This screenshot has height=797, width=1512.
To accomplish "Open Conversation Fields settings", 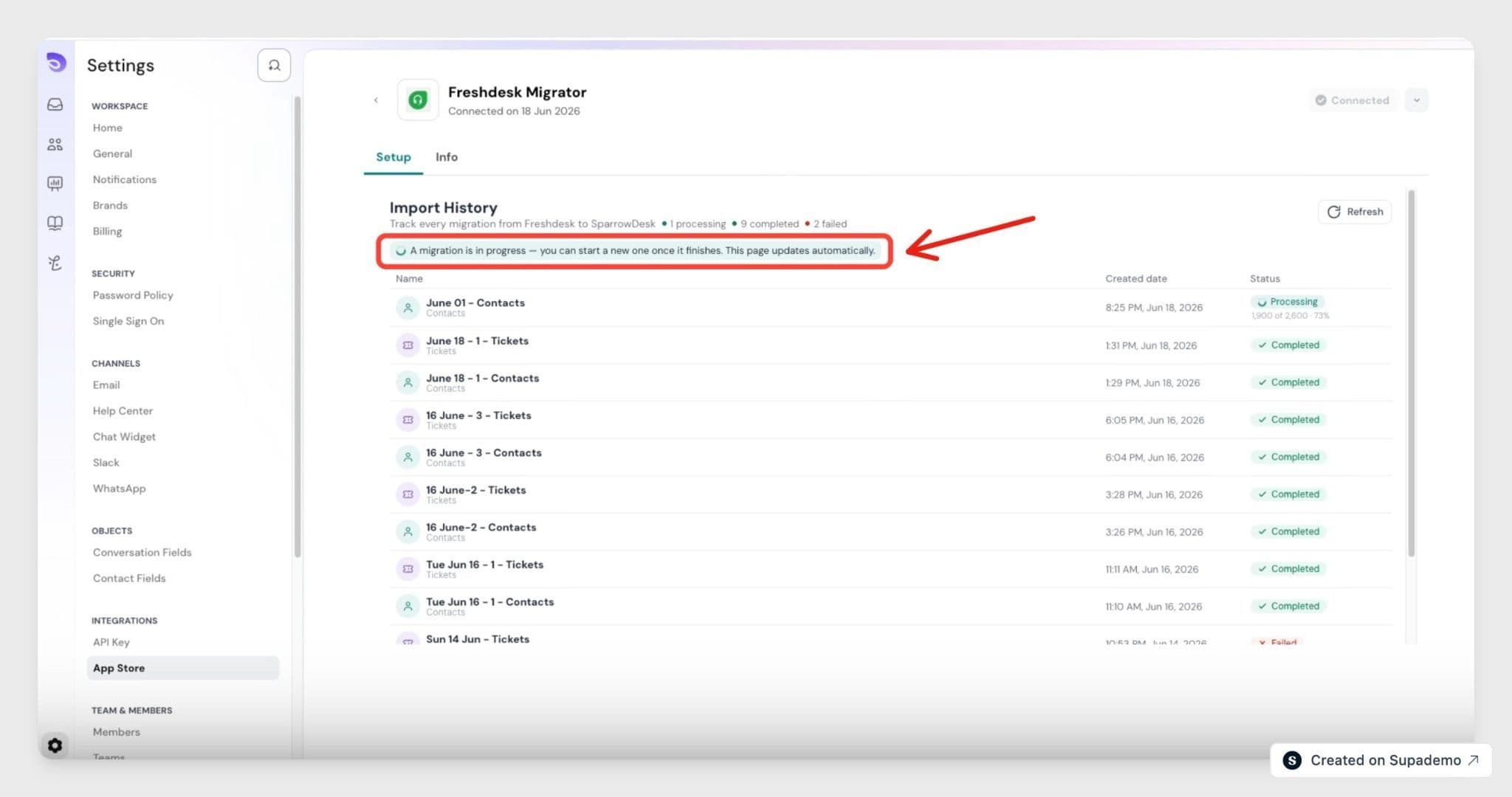I will coord(142,553).
